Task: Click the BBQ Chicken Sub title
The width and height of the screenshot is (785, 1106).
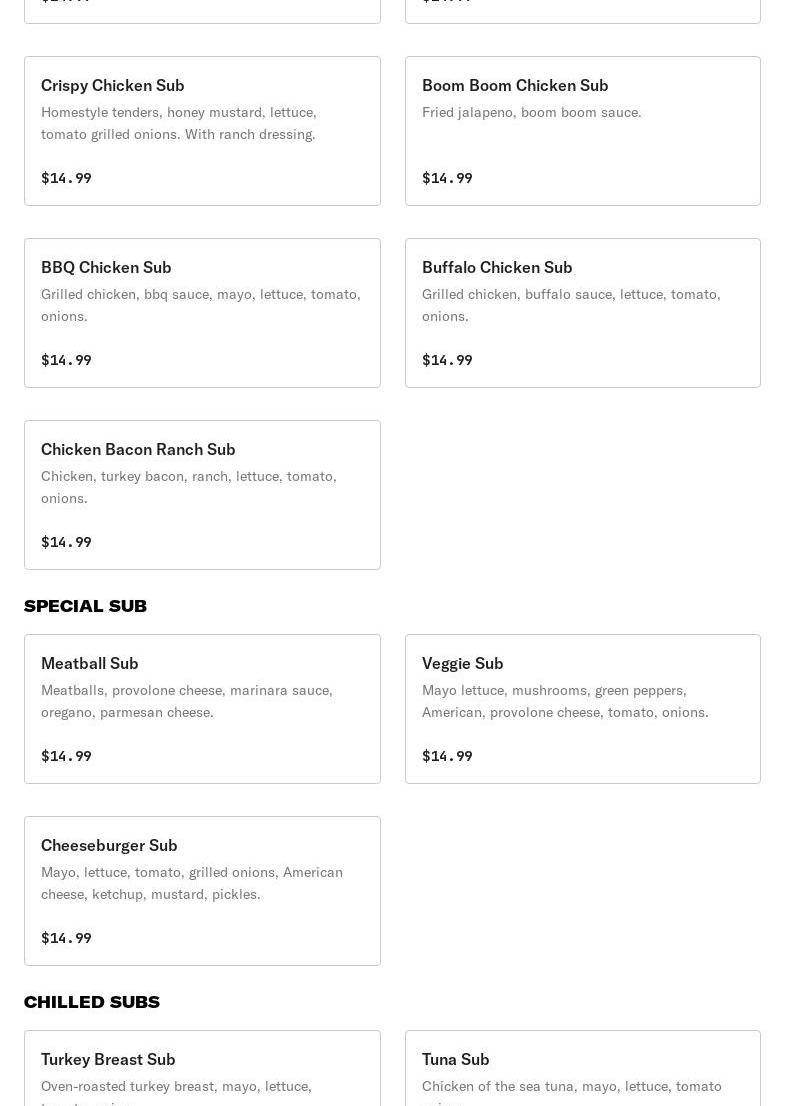Action: coord(106,268)
